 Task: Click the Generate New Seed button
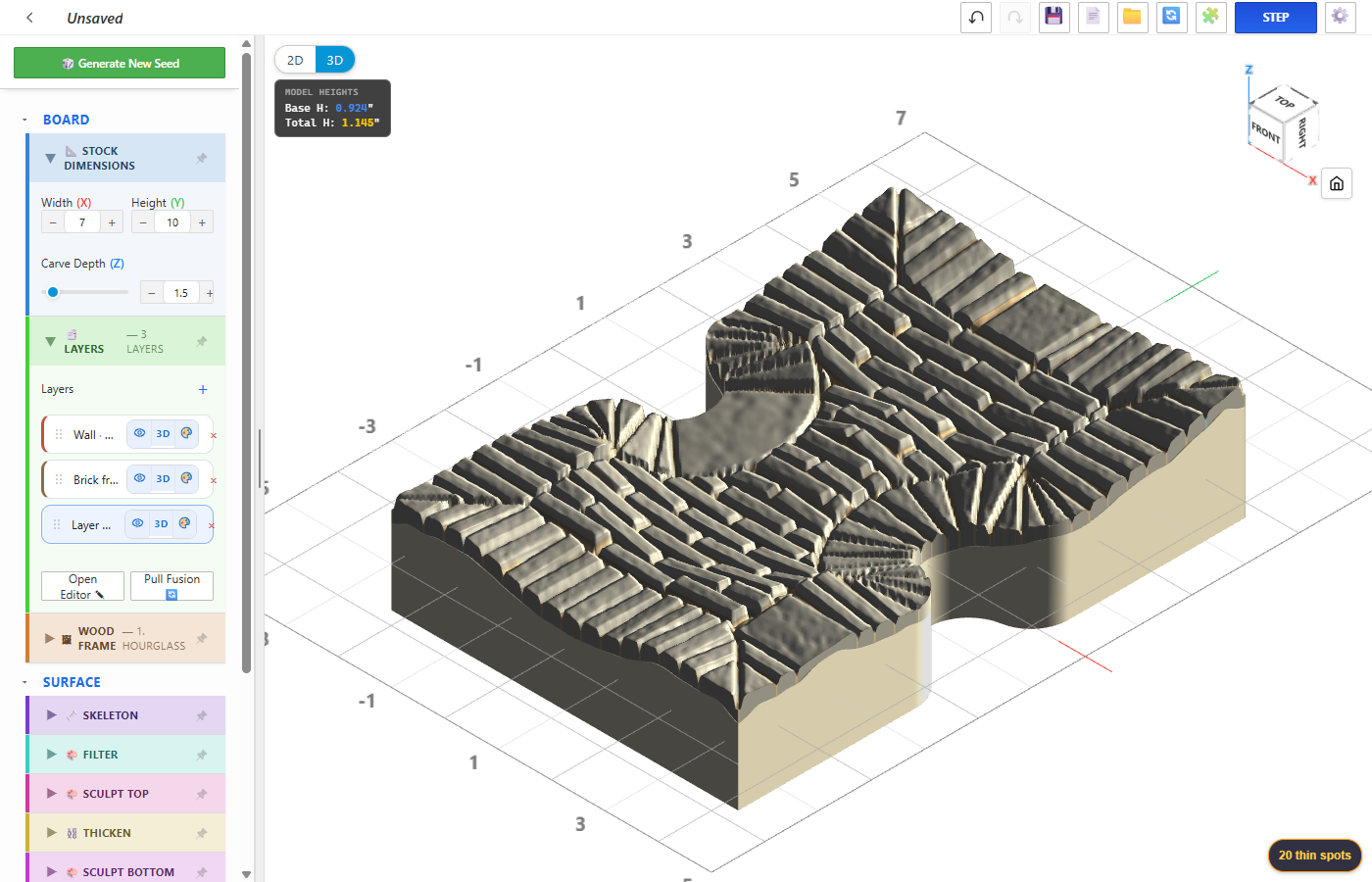[120, 63]
